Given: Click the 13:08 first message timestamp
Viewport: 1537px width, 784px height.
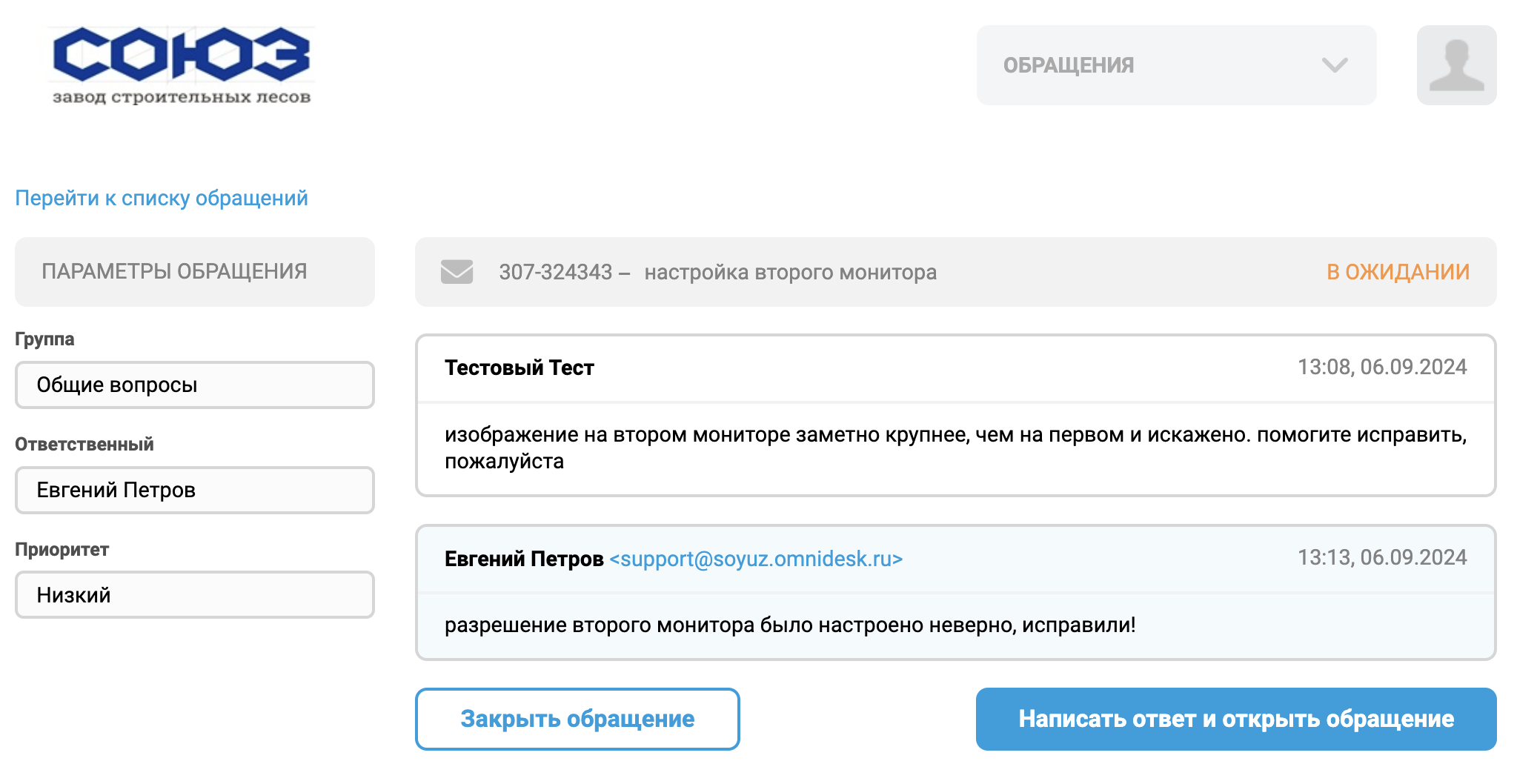Looking at the screenshot, I should click(x=1381, y=367).
